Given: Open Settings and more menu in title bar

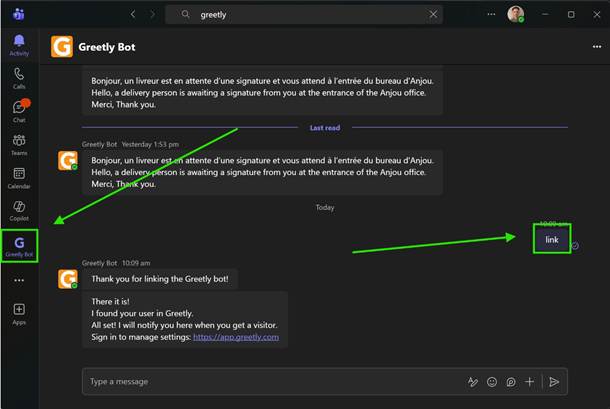Looking at the screenshot, I should click(x=491, y=14).
